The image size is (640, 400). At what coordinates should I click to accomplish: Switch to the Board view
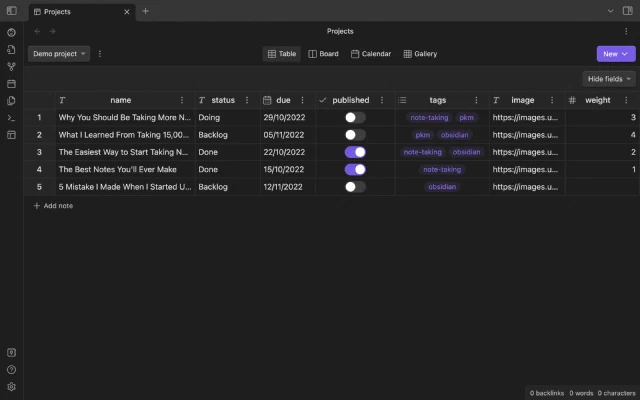pyautogui.click(x=323, y=54)
